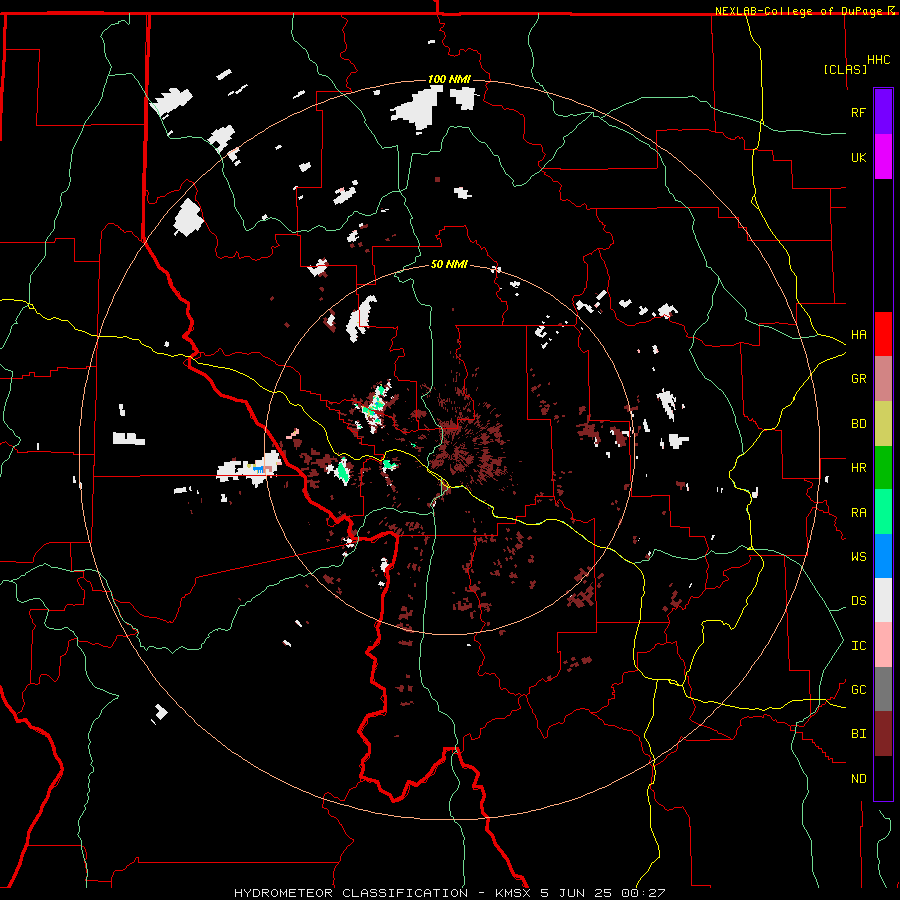Click the RF purple legend swatch

pyautogui.click(x=883, y=112)
